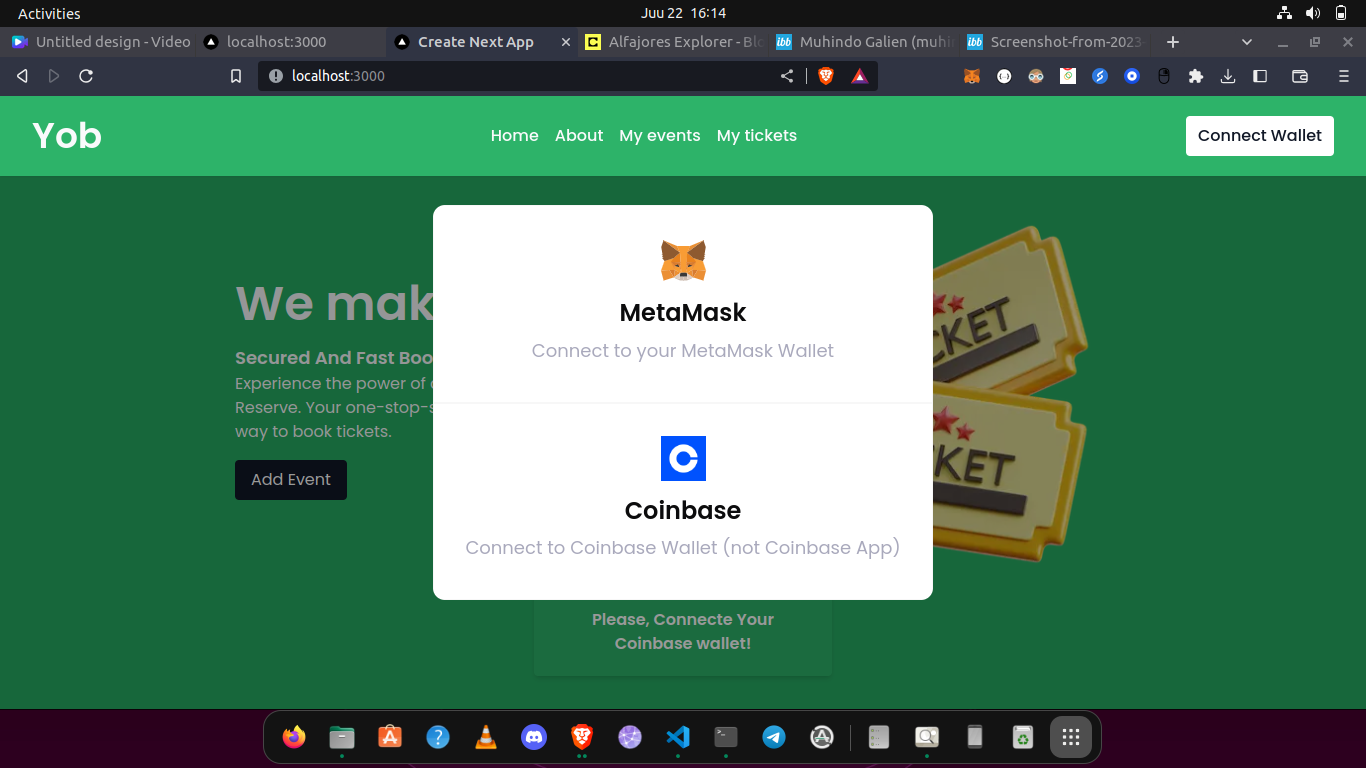Click the golden ticket illustration
Viewport: 1366px width, 768px height.
point(1008,392)
